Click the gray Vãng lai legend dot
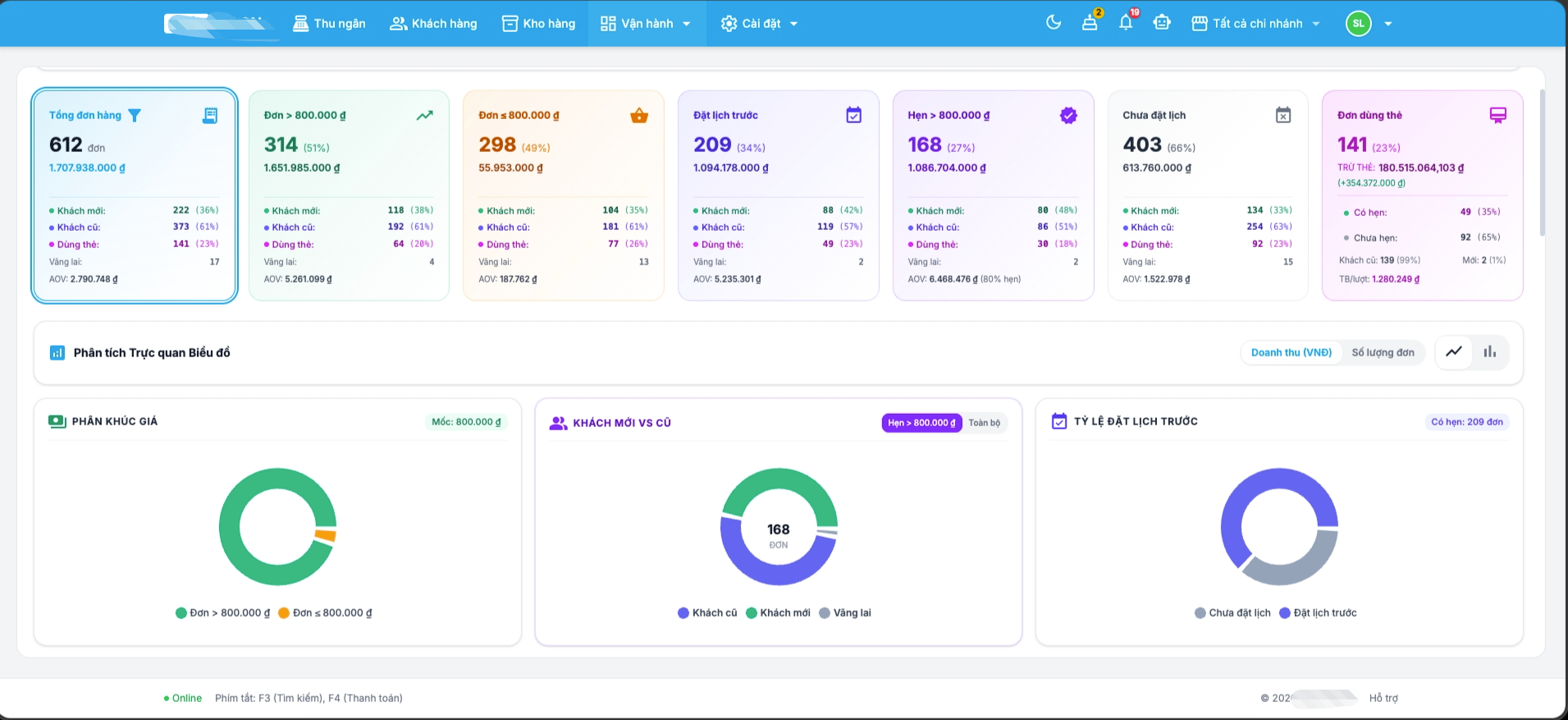 (825, 613)
